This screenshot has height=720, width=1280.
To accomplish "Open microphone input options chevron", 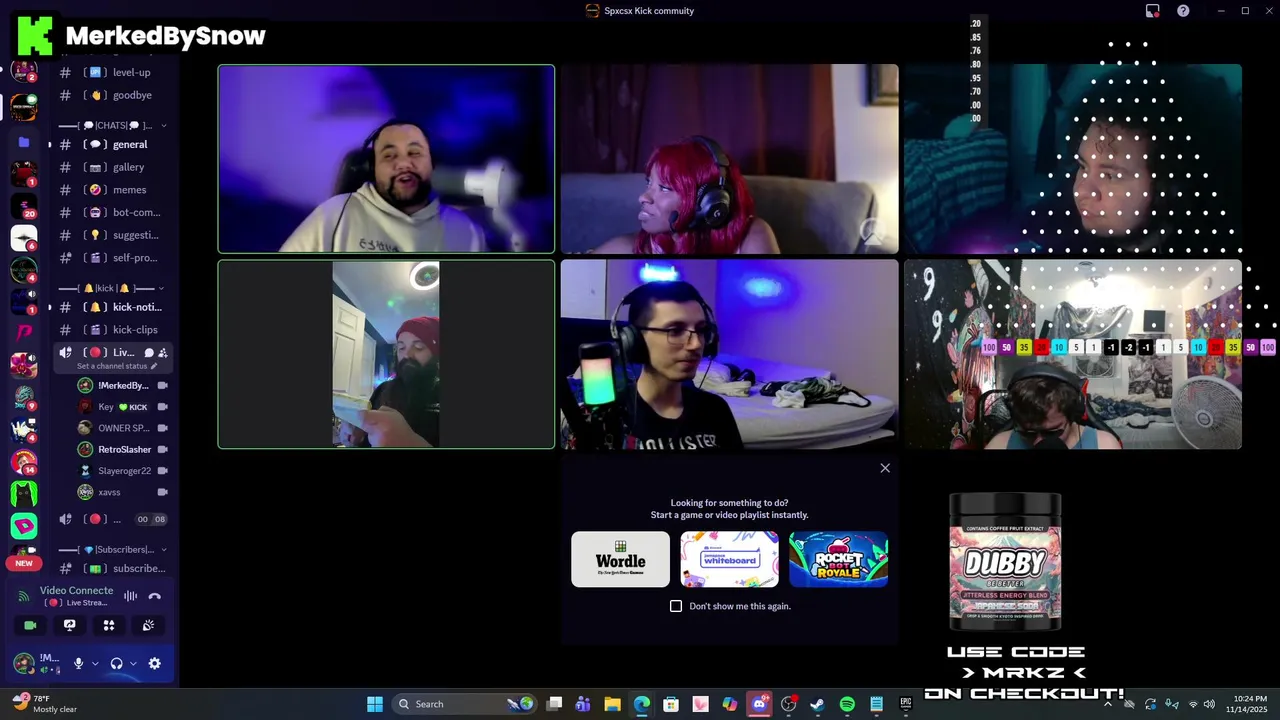I will 95,663.
